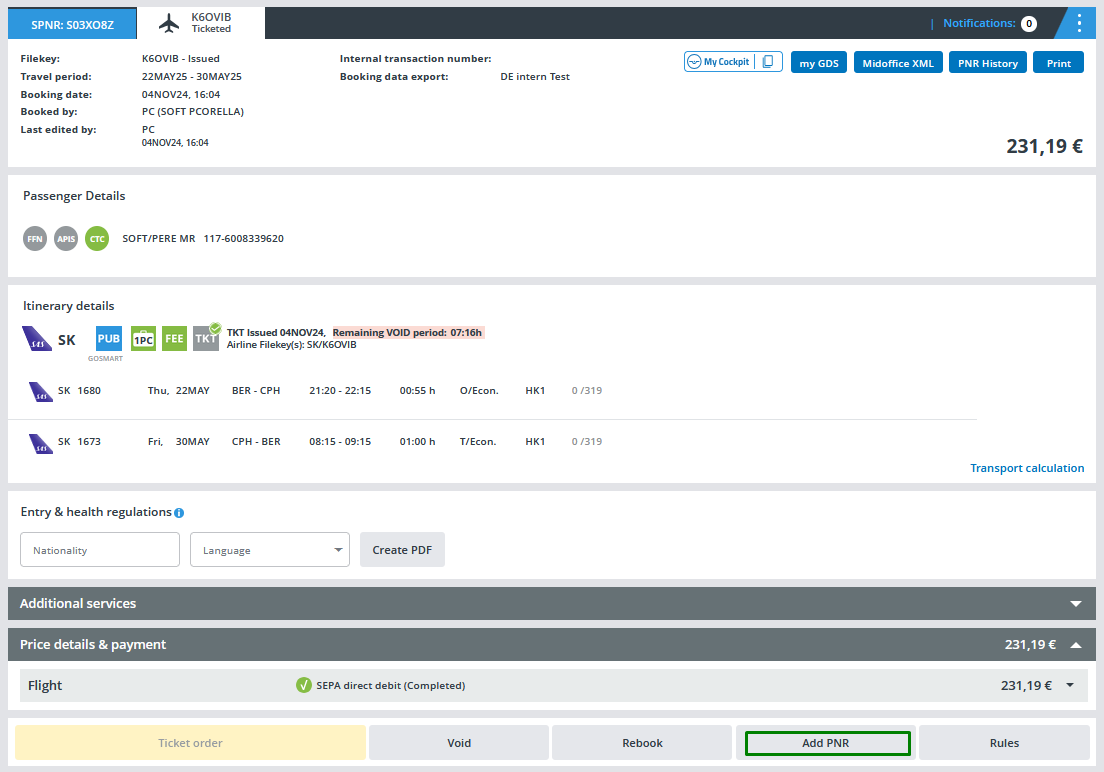This screenshot has width=1104, height=772.
Task: Expand the Flight payment row arrow
Action: coord(1070,686)
